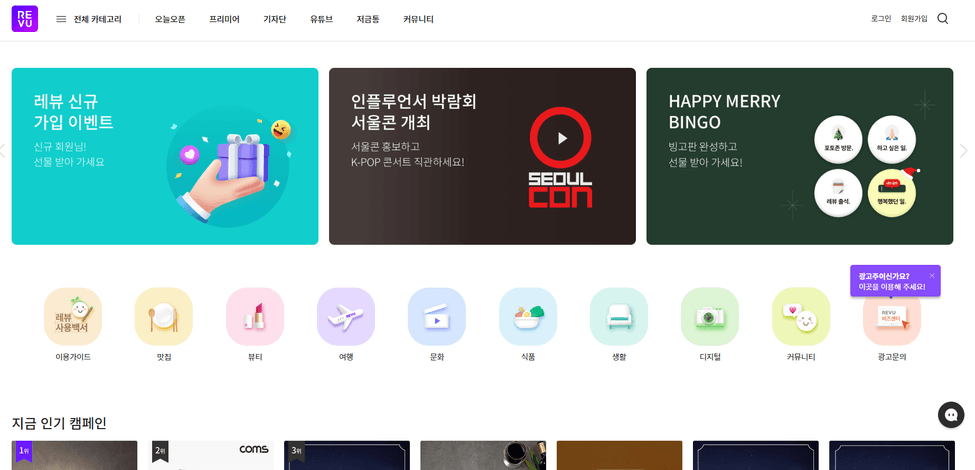Image resolution: width=975 pixels, height=470 pixels.
Task: Open the 인플루언서 박람회 서울콘 banner
Action: [483, 156]
